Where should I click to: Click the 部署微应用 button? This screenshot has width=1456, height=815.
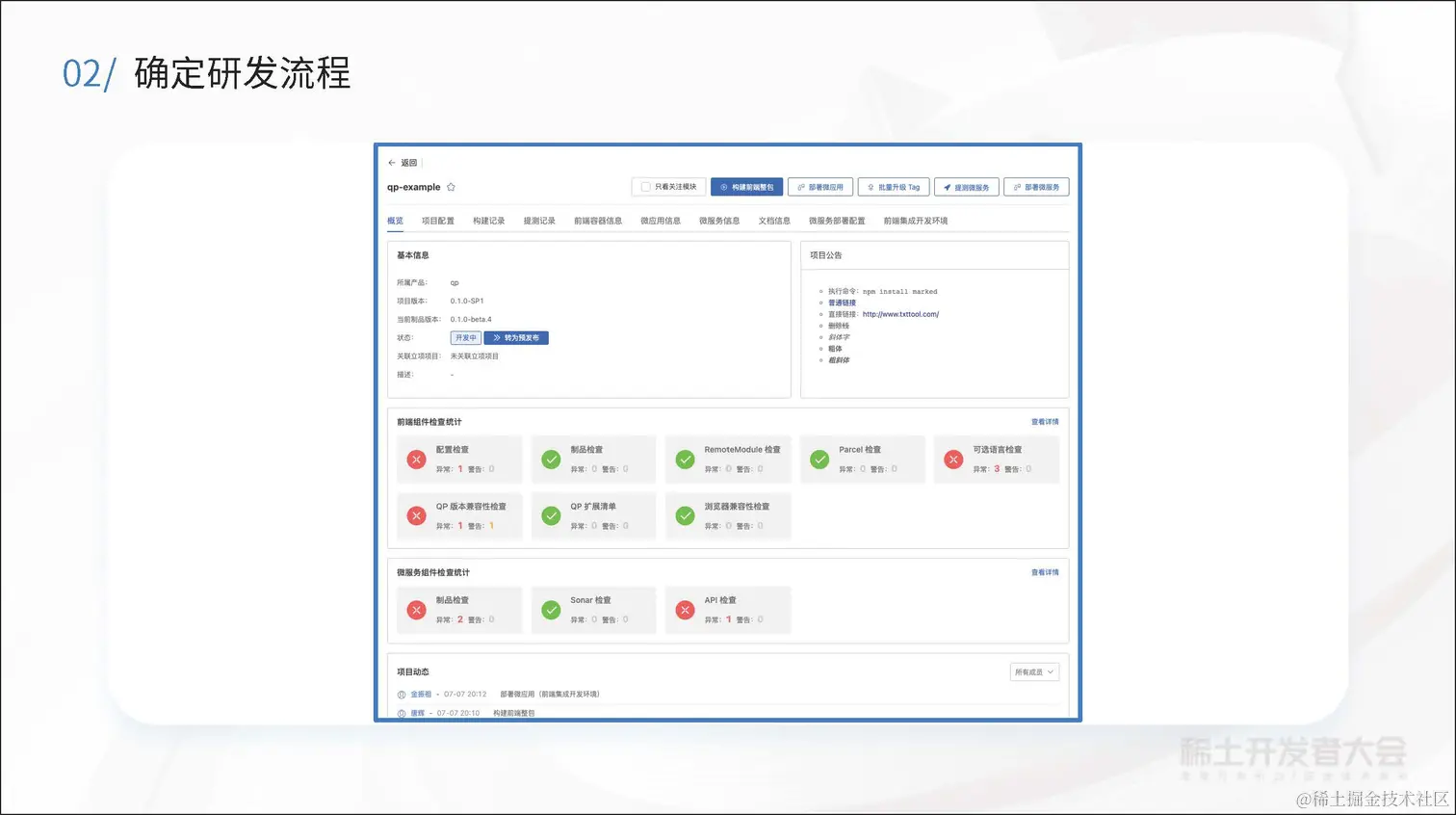pos(820,187)
